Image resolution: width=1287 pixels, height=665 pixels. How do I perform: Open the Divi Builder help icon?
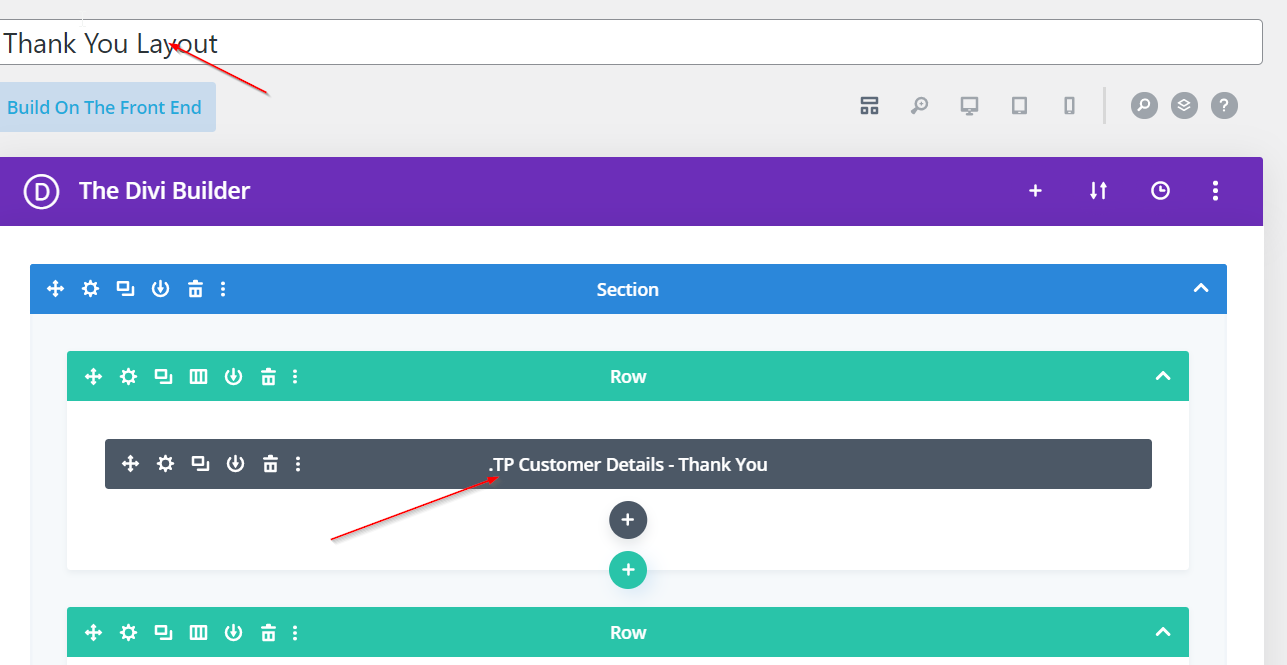(x=1224, y=105)
